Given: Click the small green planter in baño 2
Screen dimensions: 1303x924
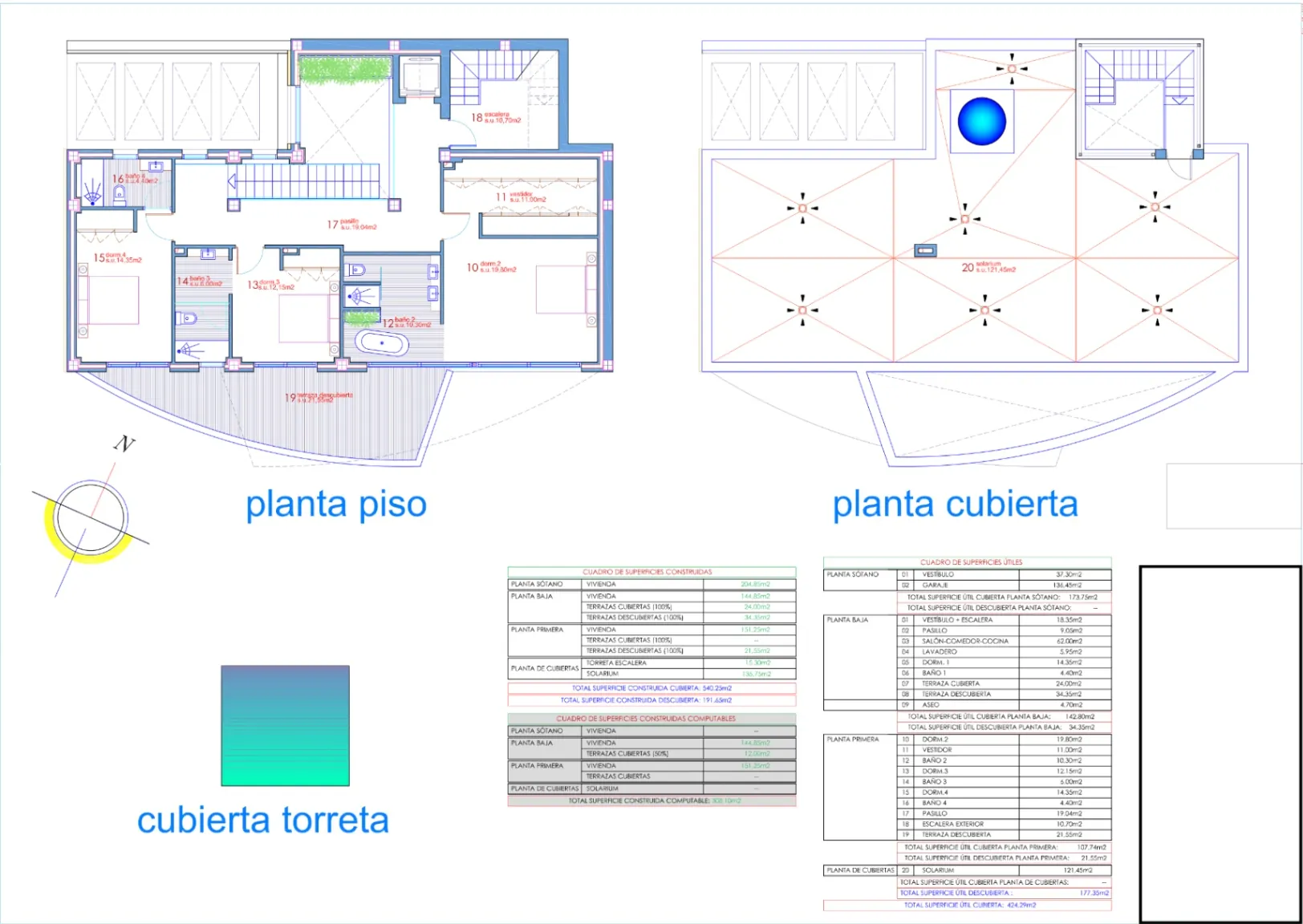Looking at the screenshot, I should (x=361, y=318).
